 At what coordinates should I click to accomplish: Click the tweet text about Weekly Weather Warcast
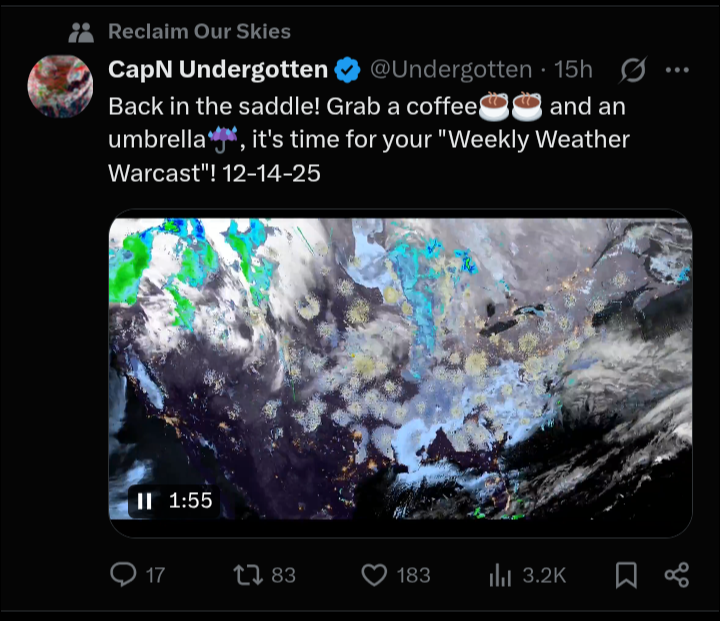[x=368, y=138]
